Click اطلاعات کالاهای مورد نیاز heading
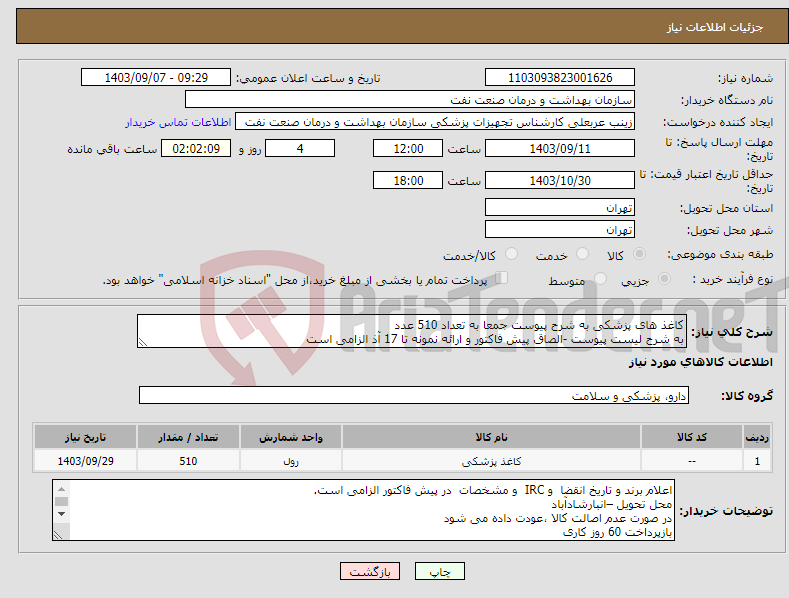The height and width of the screenshot is (598, 789). (x=700, y=362)
